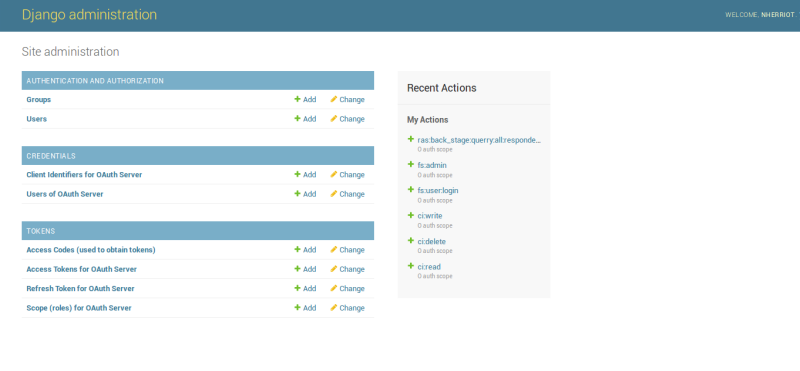Click plus icon beside ci:write recent action
The image size is (800, 371).
pos(411,215)
